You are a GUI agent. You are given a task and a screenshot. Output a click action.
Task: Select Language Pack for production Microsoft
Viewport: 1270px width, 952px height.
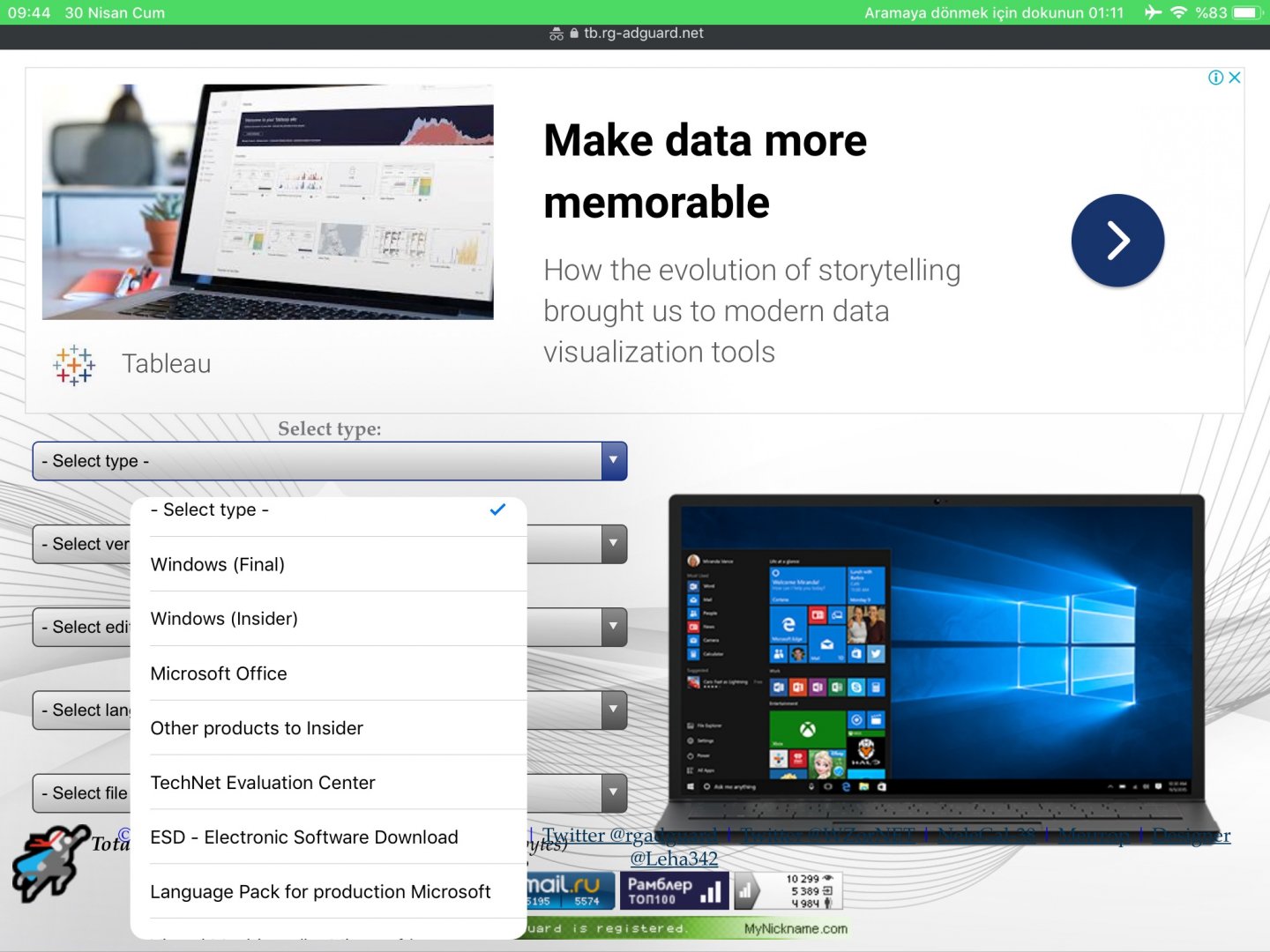329,892
